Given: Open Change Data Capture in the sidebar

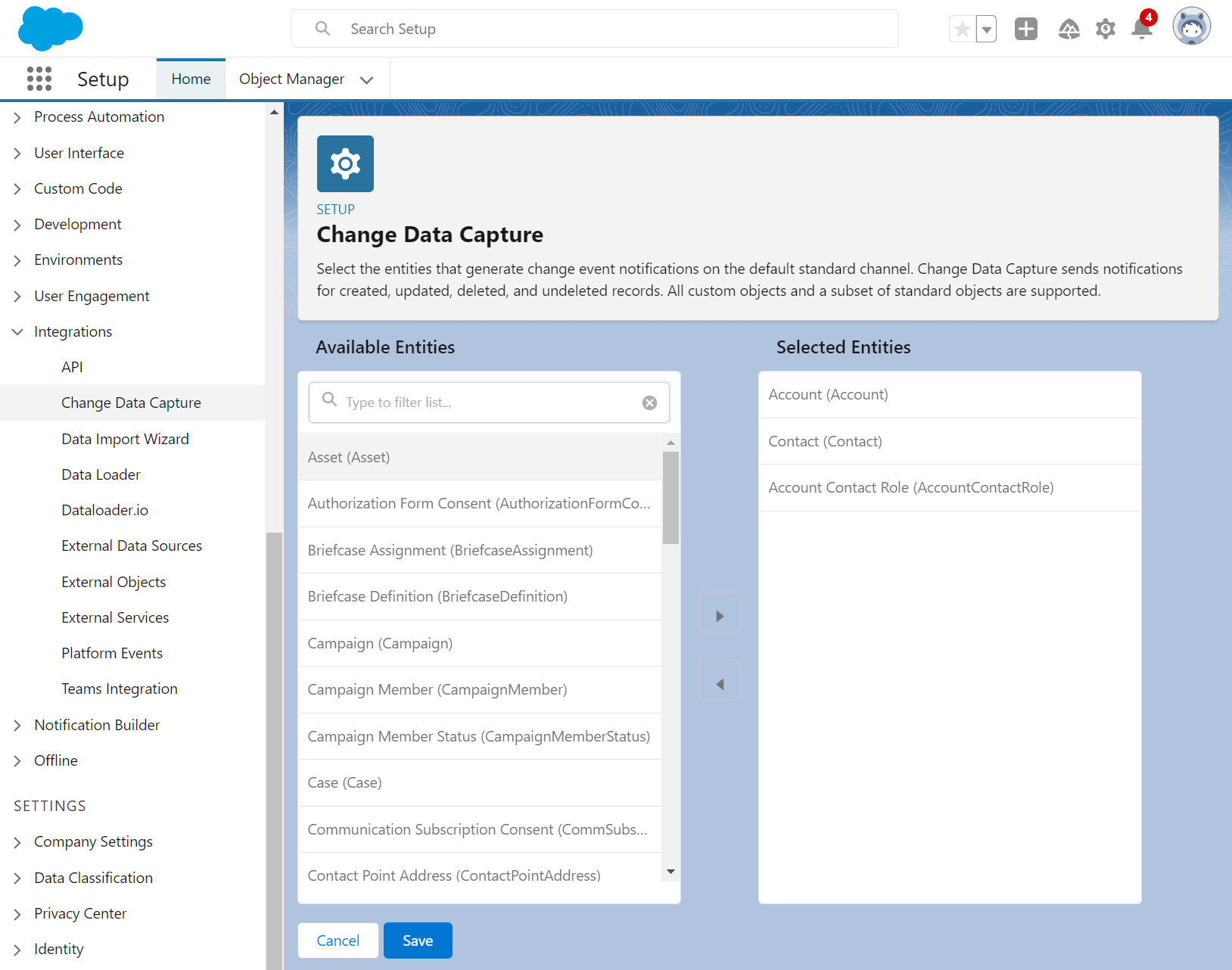Looking at the screenshot, I should click(131, 403).
